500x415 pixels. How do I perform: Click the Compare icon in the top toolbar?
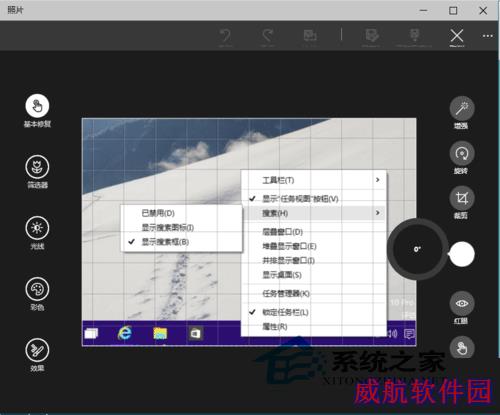(310, 35)
